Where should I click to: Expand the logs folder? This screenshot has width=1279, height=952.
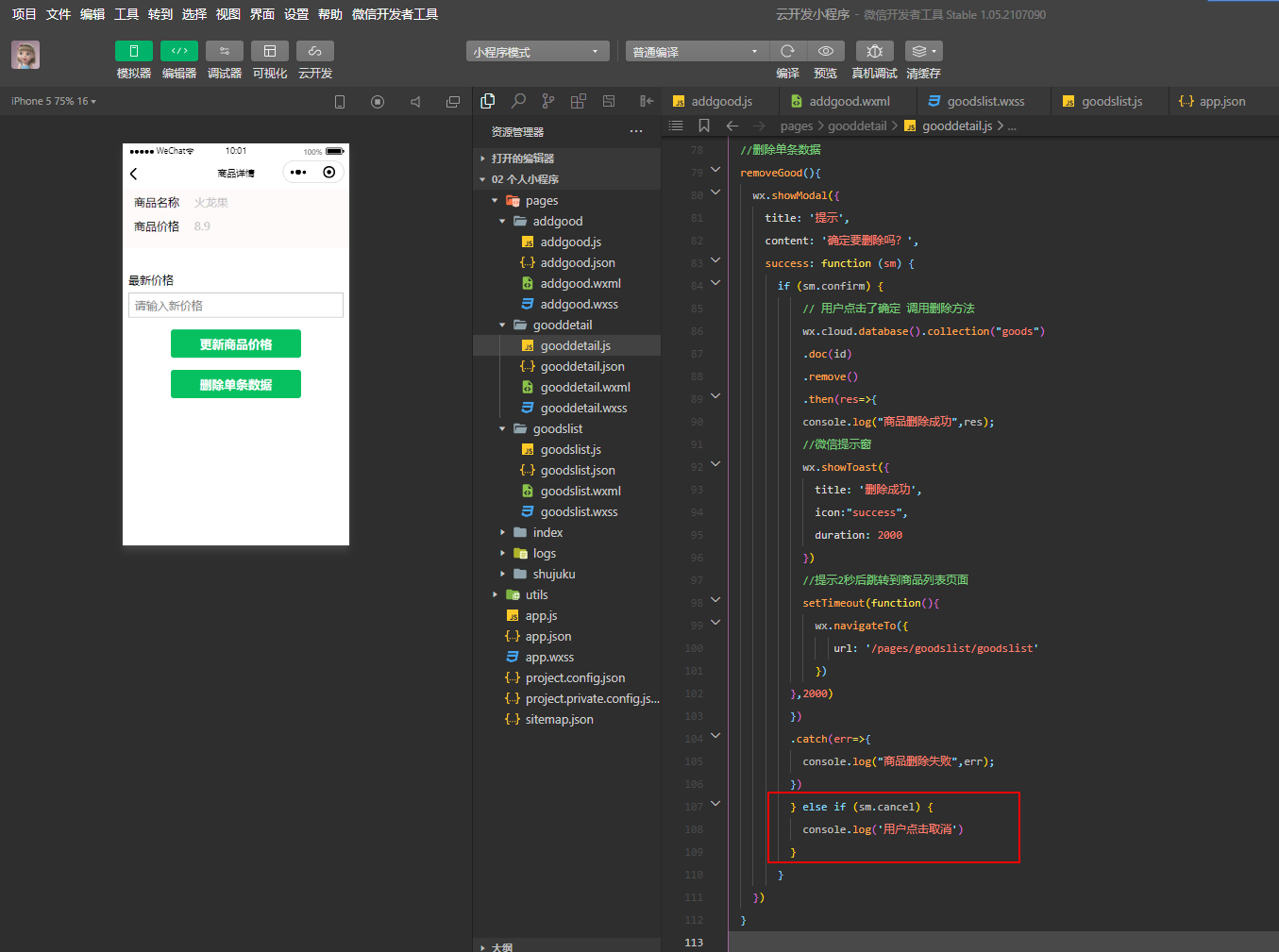(566, 553)
